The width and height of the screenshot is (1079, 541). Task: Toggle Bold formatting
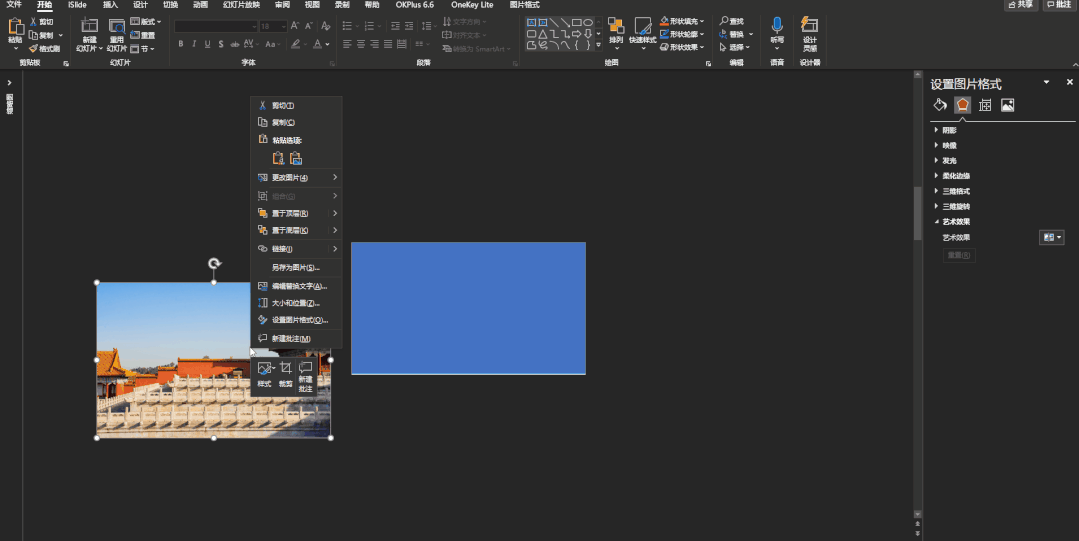(181, 44)
